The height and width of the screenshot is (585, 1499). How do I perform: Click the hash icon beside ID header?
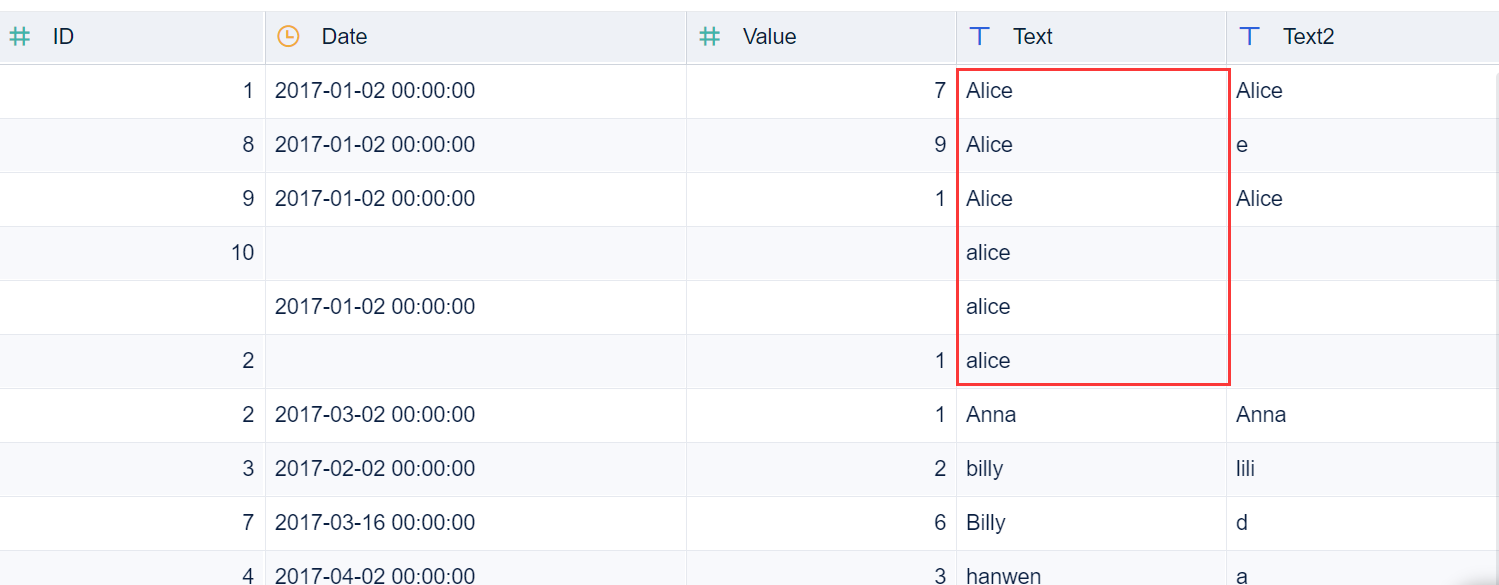click(x=19, y=37)
